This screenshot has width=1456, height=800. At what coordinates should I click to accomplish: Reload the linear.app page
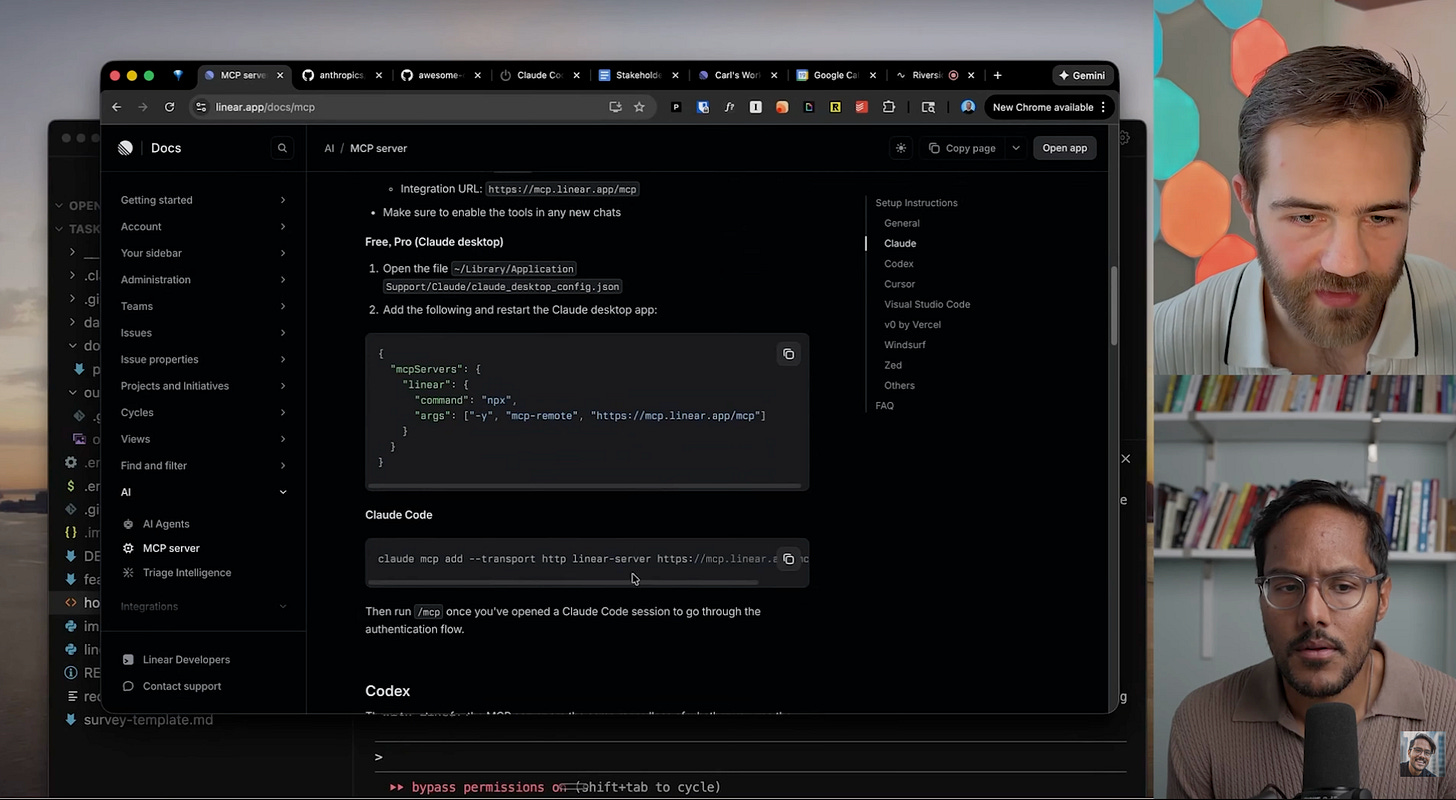pos(169,107)
